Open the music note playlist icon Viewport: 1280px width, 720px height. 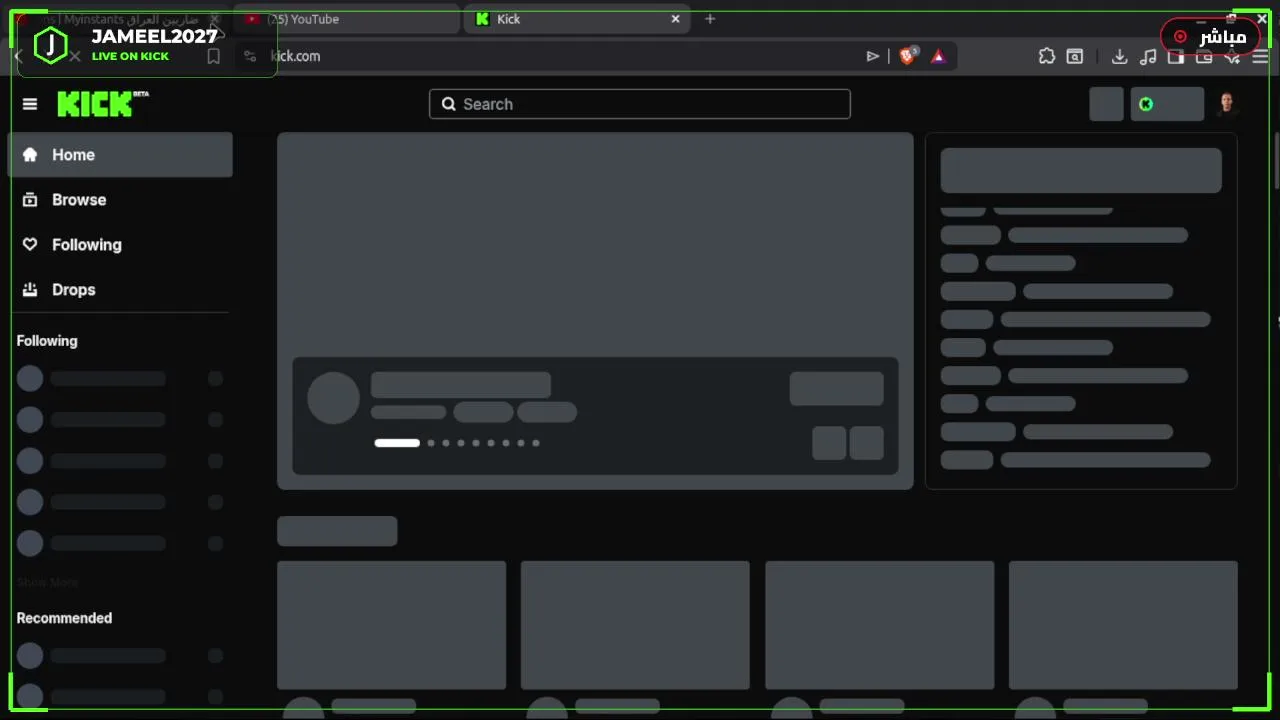(x=1148, y=57)
